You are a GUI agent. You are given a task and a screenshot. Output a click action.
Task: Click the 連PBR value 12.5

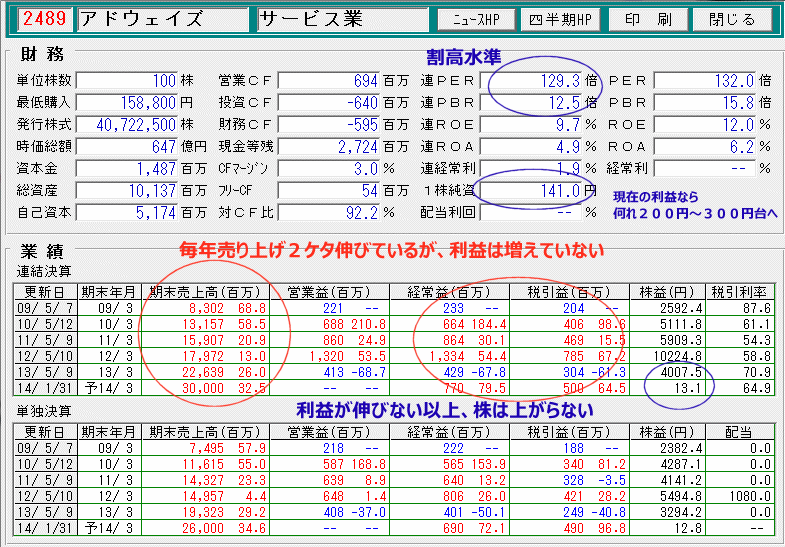pos(531,103)
